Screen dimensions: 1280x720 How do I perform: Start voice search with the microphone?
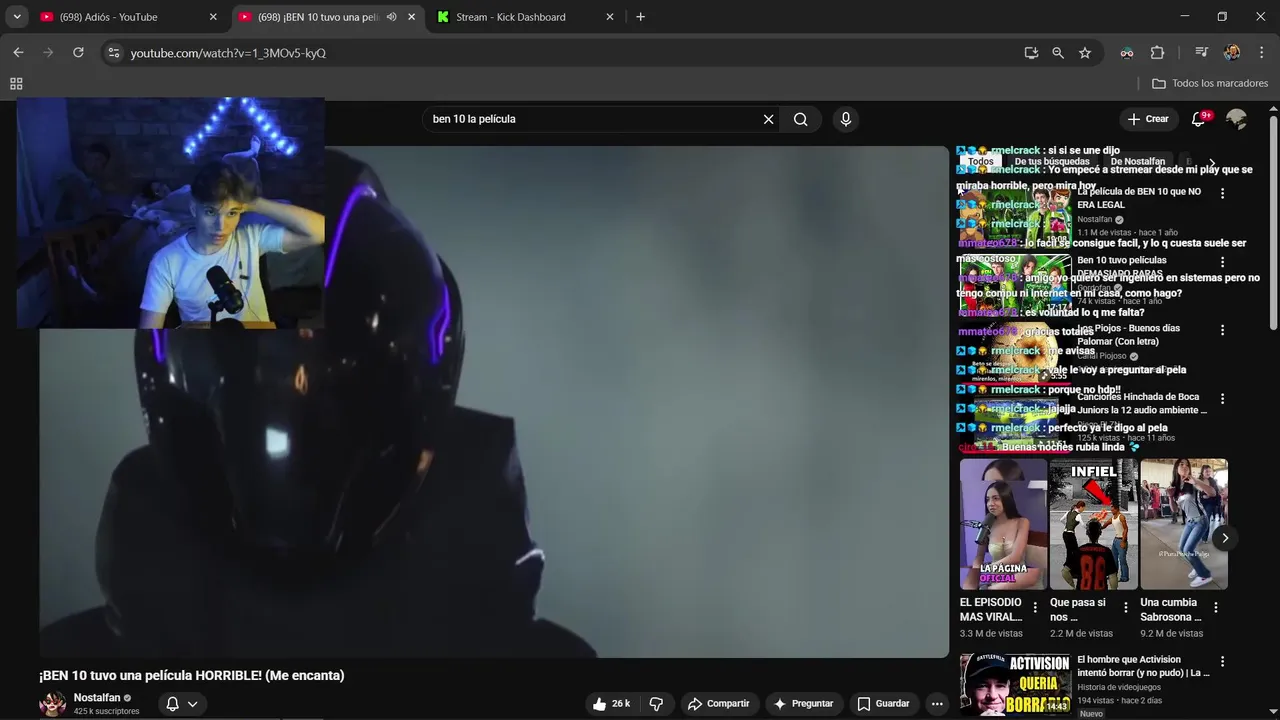(846, 119)
